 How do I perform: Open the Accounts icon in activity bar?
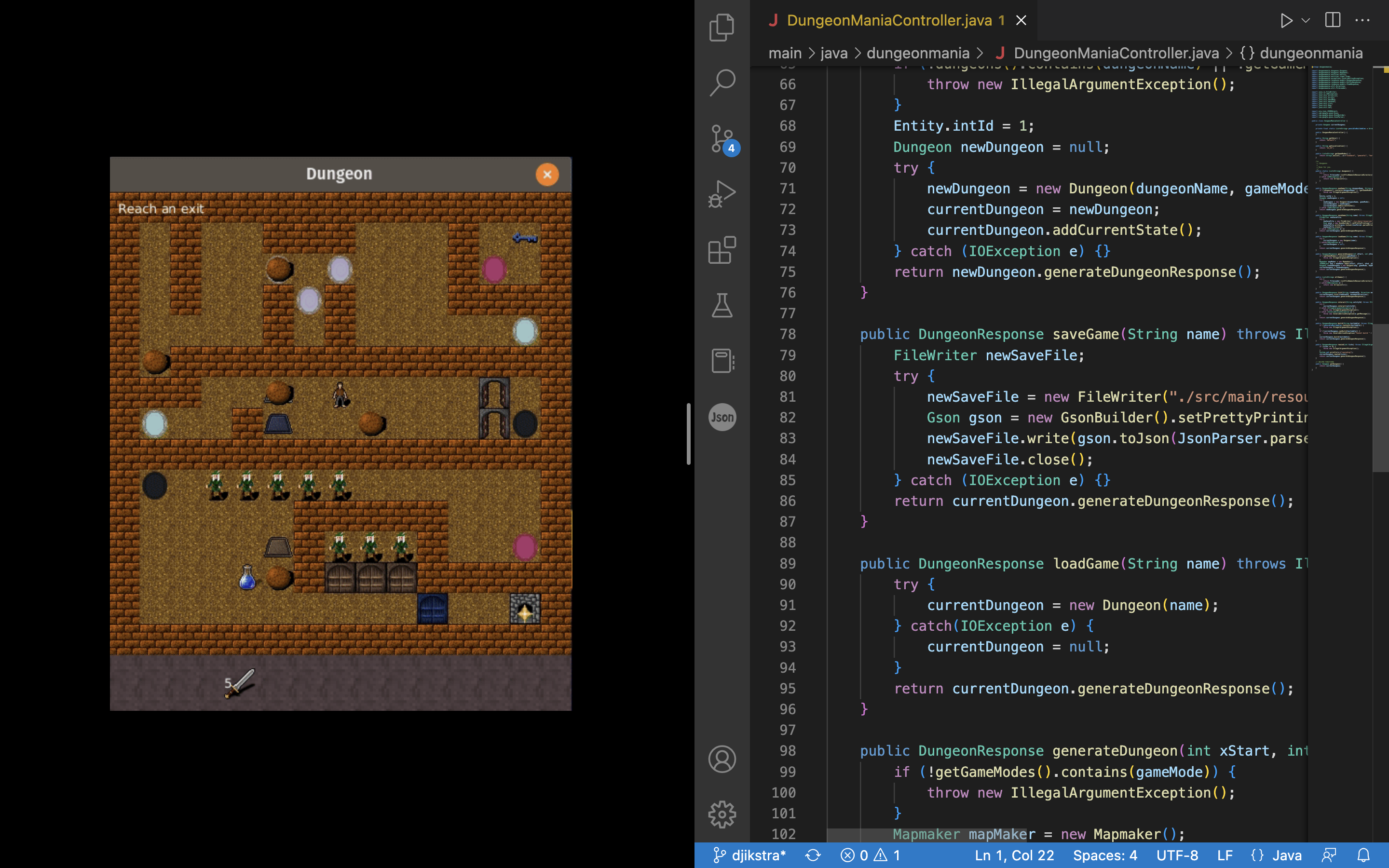[x=722, y=759]
